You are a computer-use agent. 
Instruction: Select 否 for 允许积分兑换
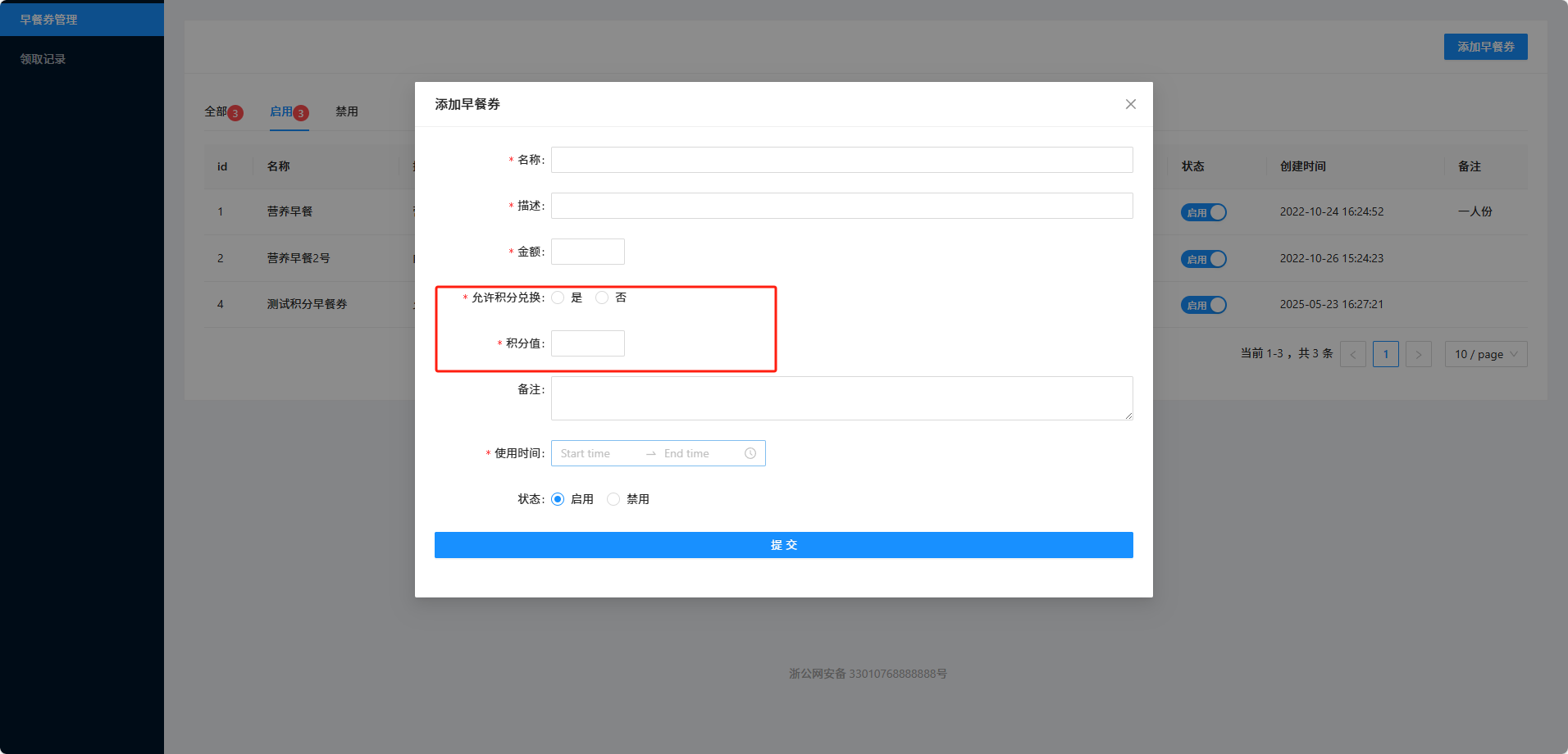tap(602, 298)
